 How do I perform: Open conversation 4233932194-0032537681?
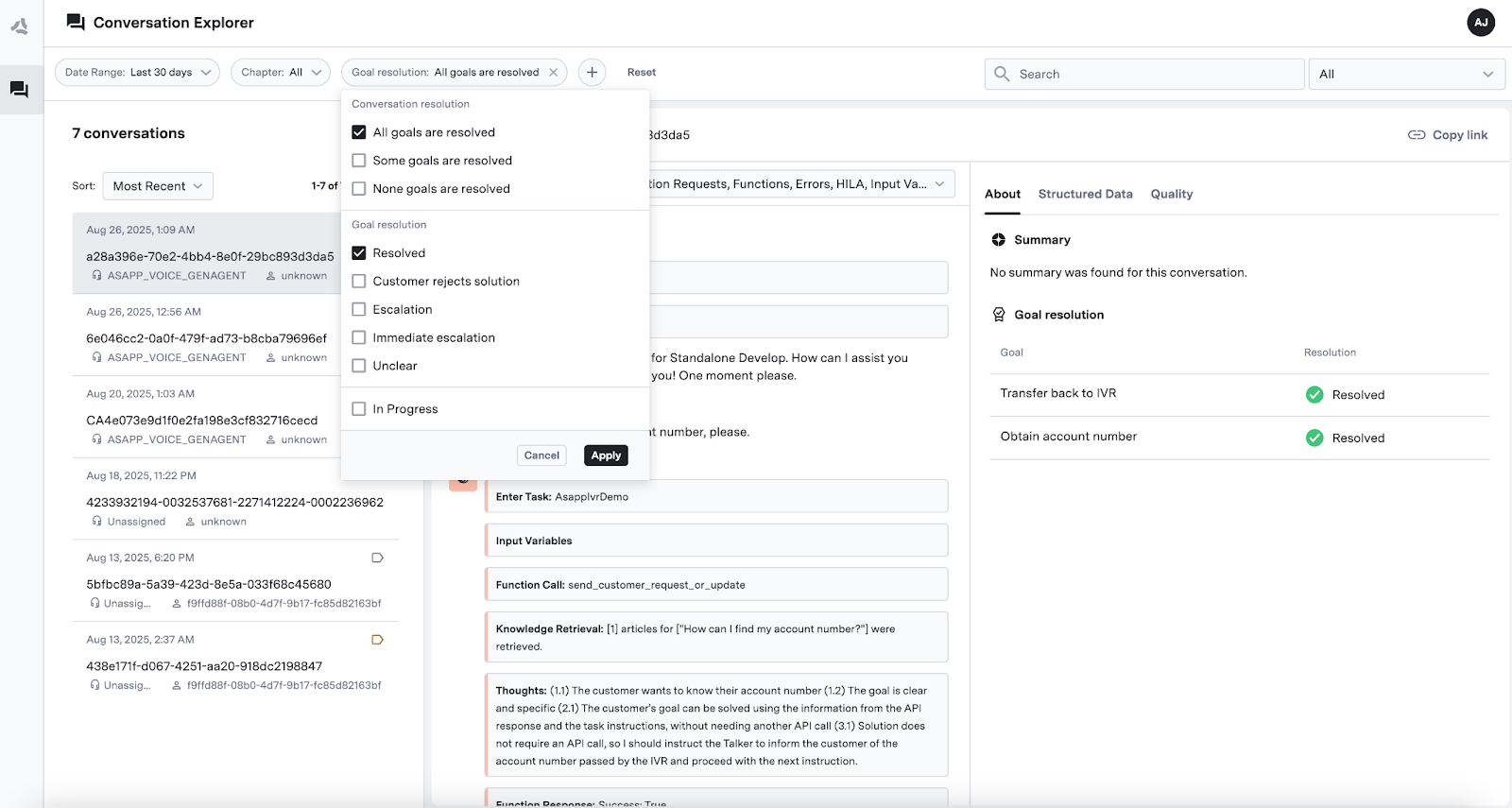tap(235, 498)
